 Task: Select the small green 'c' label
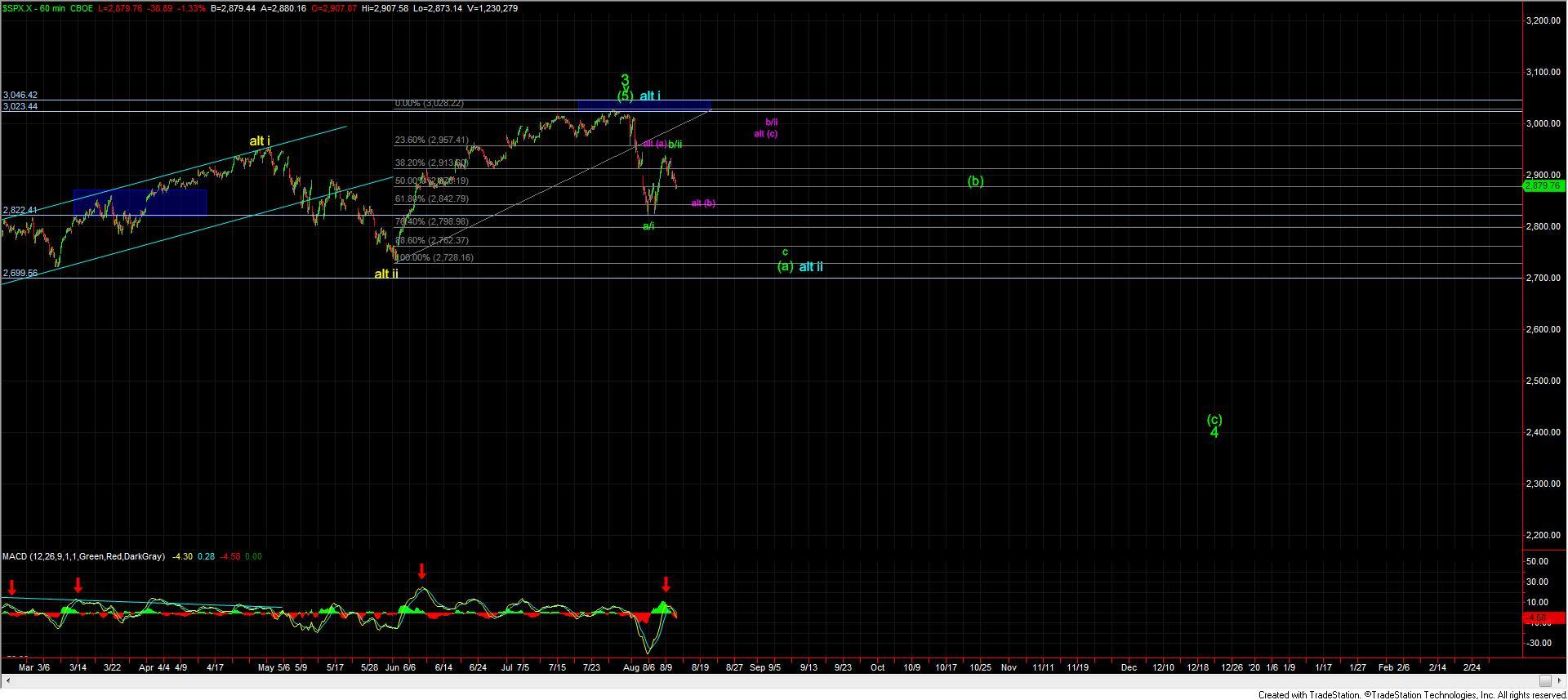pos(785,252)
